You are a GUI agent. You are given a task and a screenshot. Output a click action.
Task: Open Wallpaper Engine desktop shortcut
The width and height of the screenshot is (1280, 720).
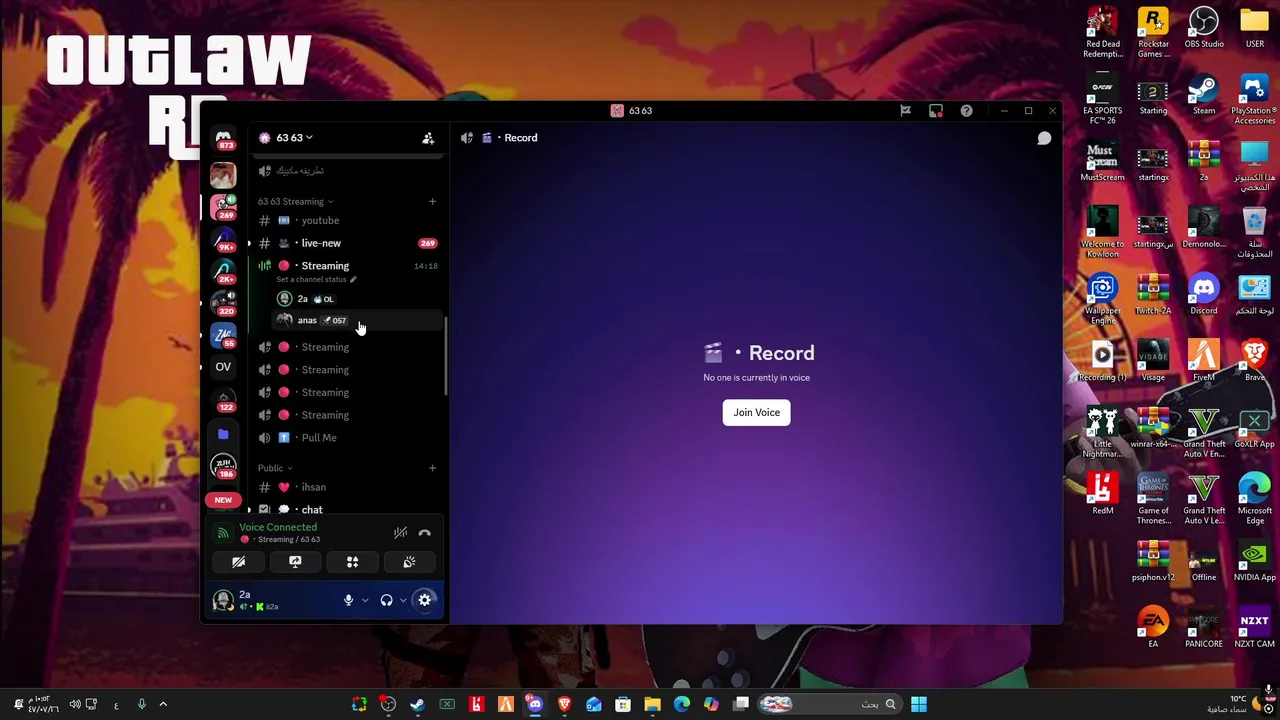[x=1102, y=300]
